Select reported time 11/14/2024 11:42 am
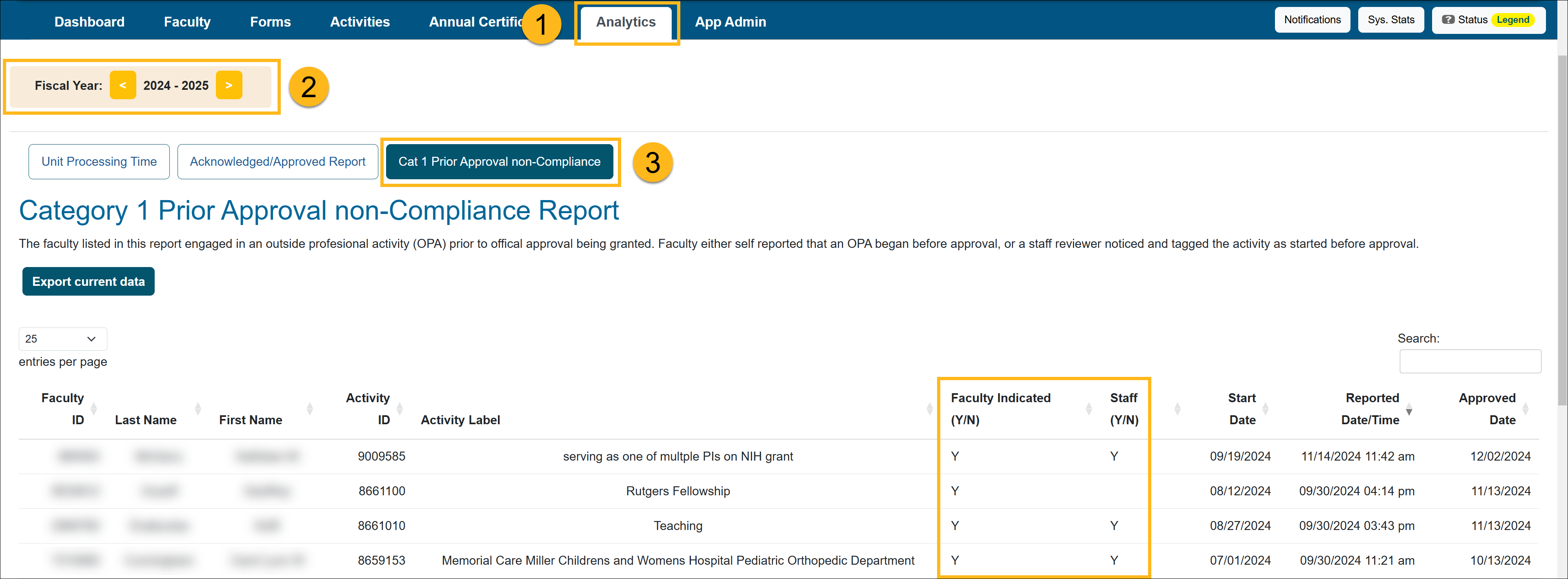The width and height of the screenshot is (1568, 579). [1357, 456]
